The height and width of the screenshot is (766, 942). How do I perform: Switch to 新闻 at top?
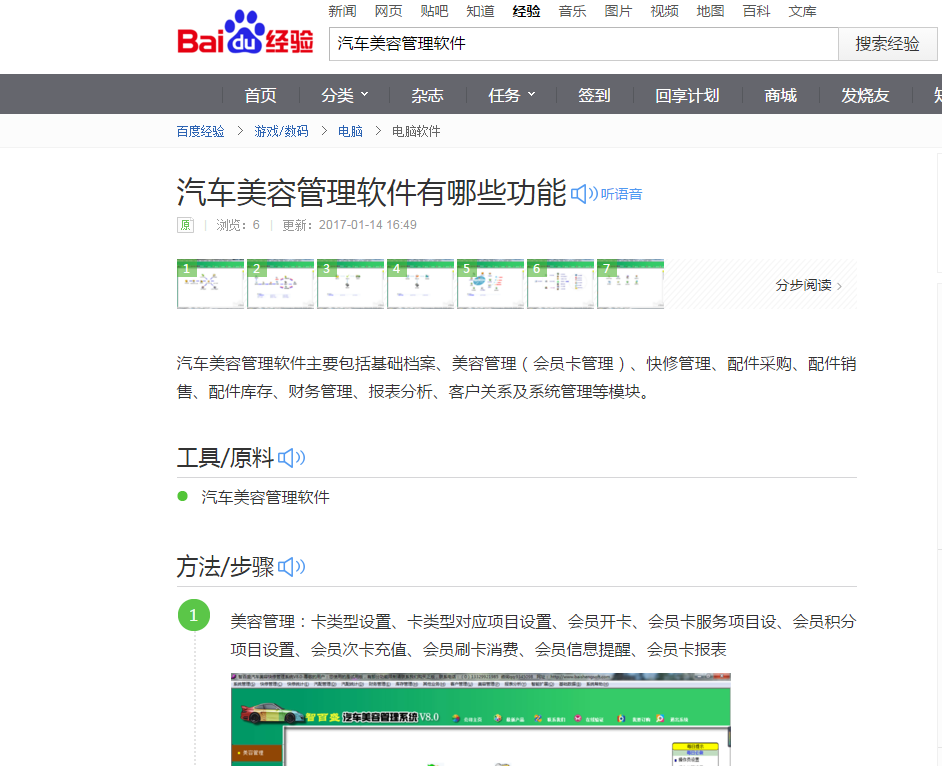click(x=342, y=11)
